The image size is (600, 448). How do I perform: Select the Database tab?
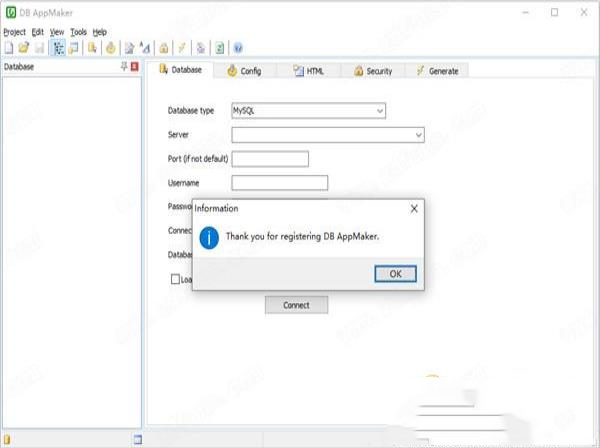tap(180, 70)
